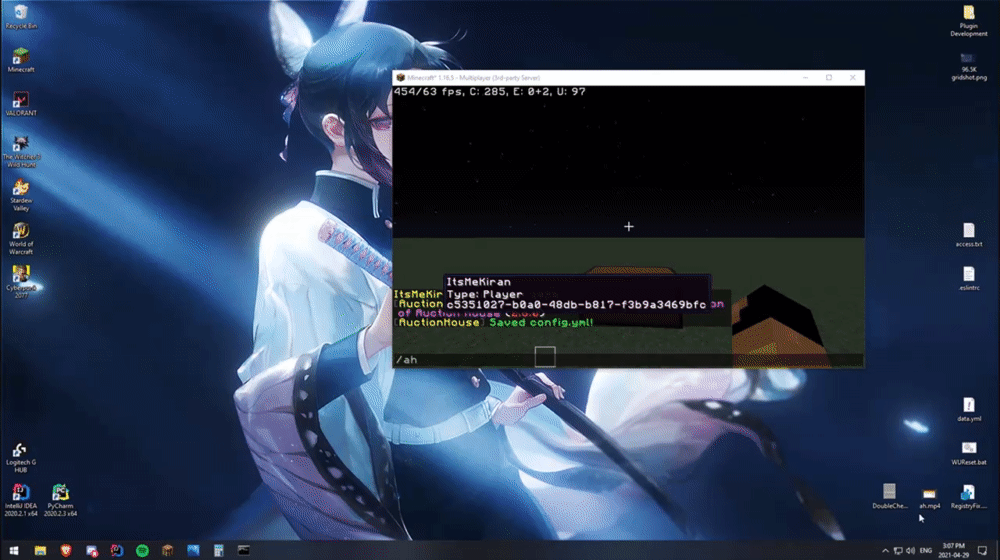1000x560 pixels.
Task: Open the Photos app taskbar icon
Action: (193, 550)
